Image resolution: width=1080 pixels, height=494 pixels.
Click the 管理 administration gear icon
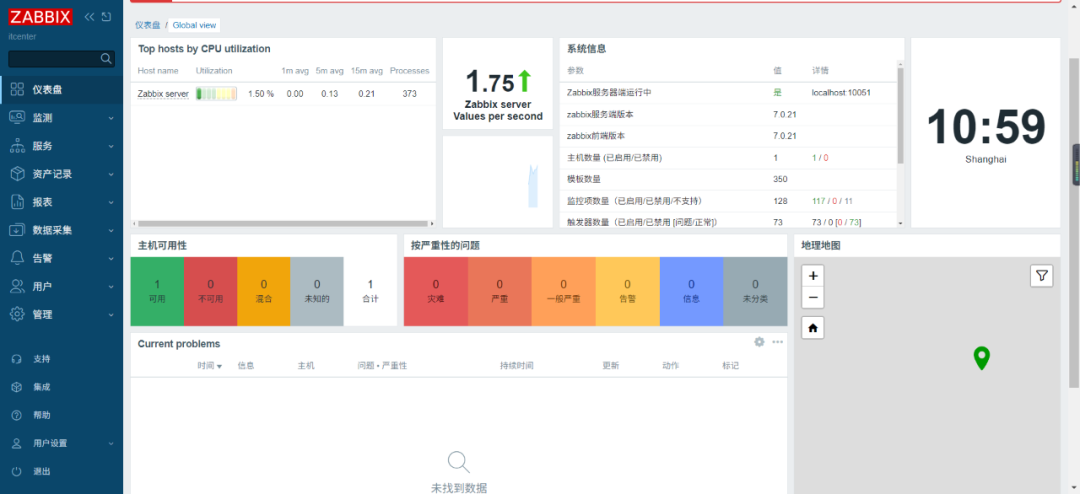(18, 314)
